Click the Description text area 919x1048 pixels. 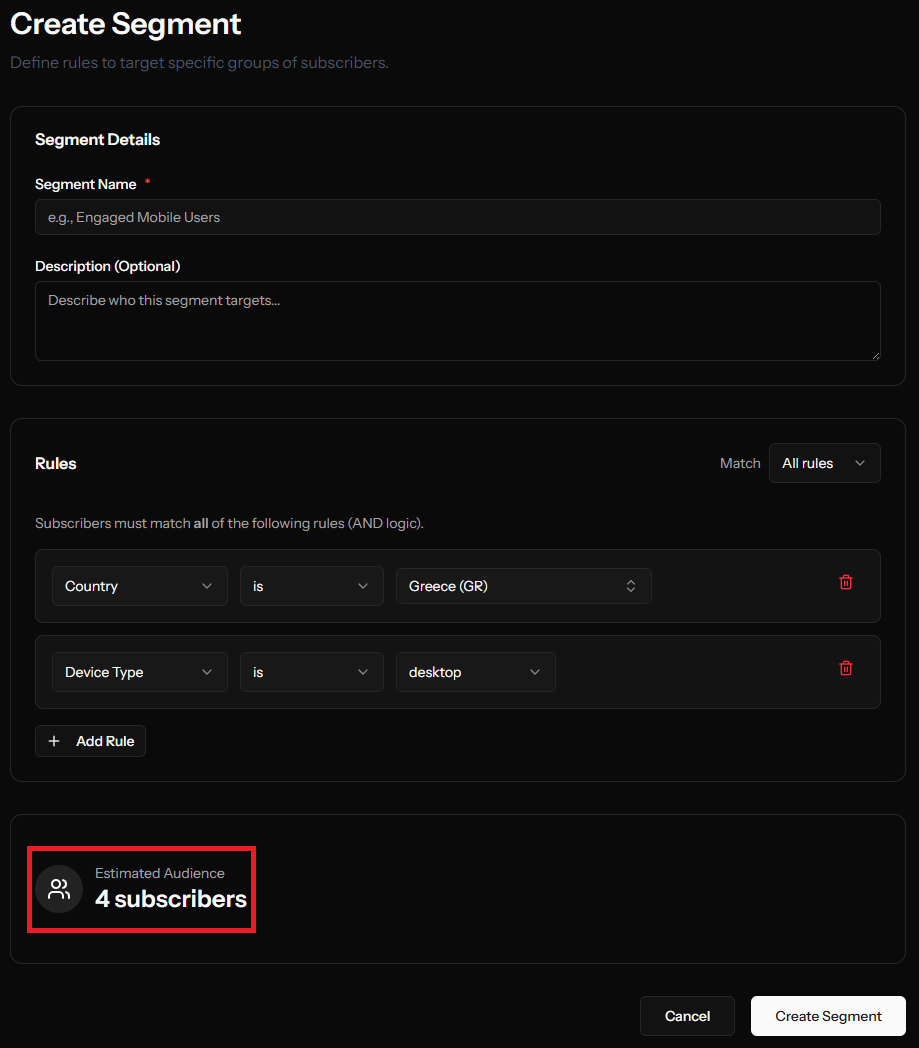[x=457, y=320]
